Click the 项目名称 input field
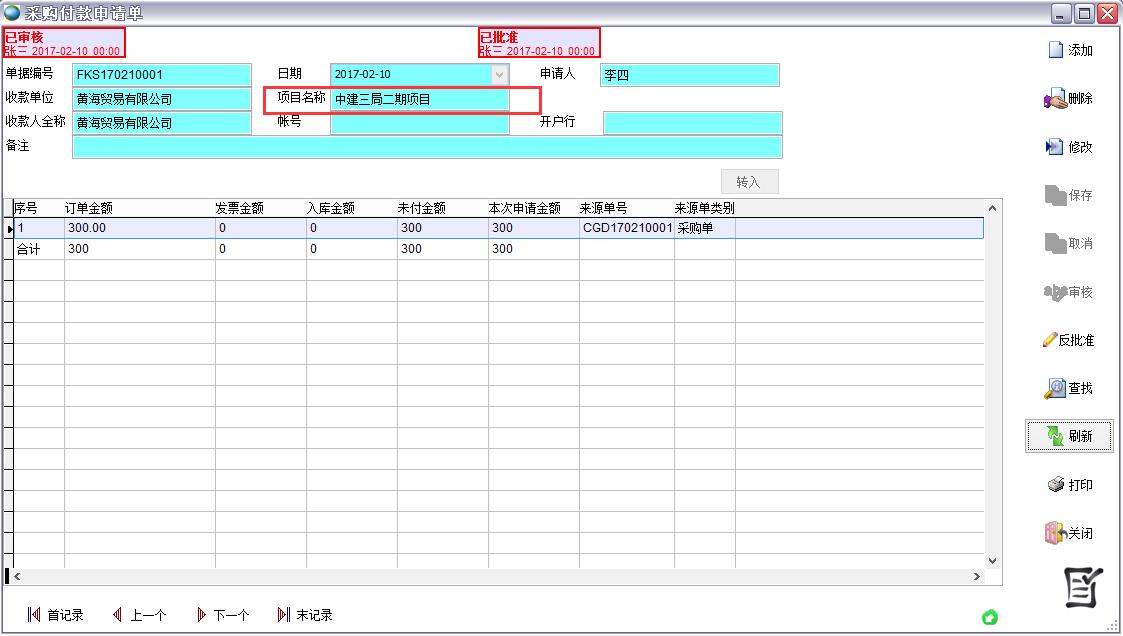This screenshot has width=1123, height=636. [x=419, y=100]
